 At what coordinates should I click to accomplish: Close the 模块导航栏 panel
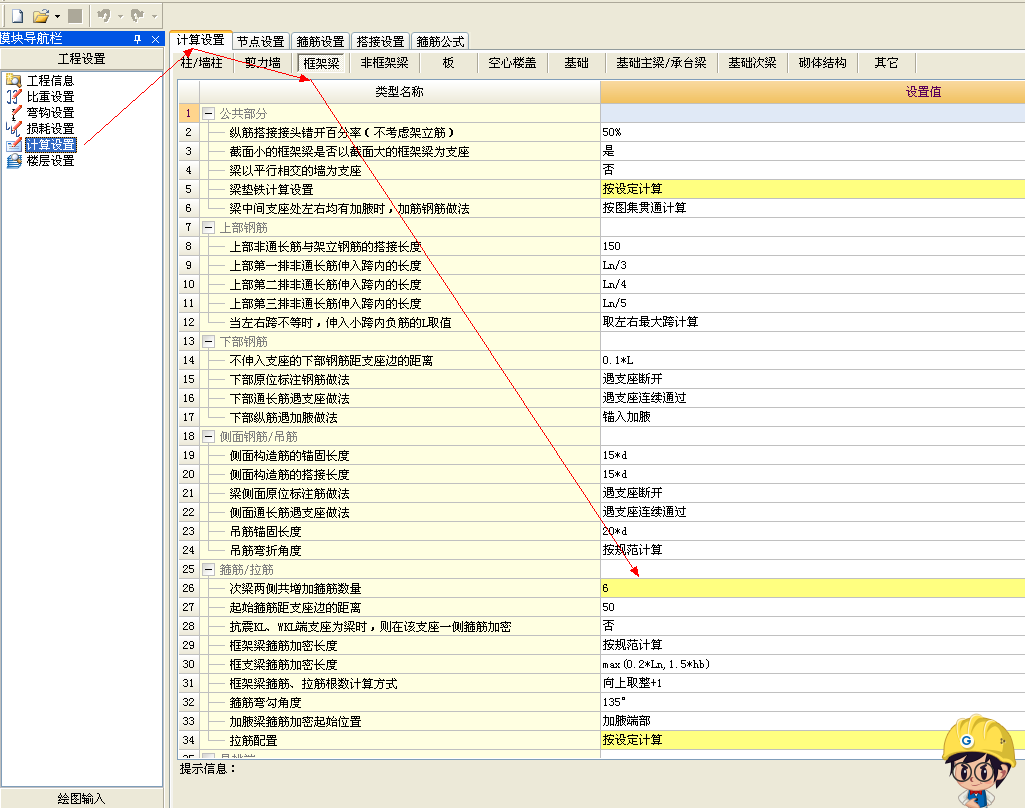coord(155,39)
